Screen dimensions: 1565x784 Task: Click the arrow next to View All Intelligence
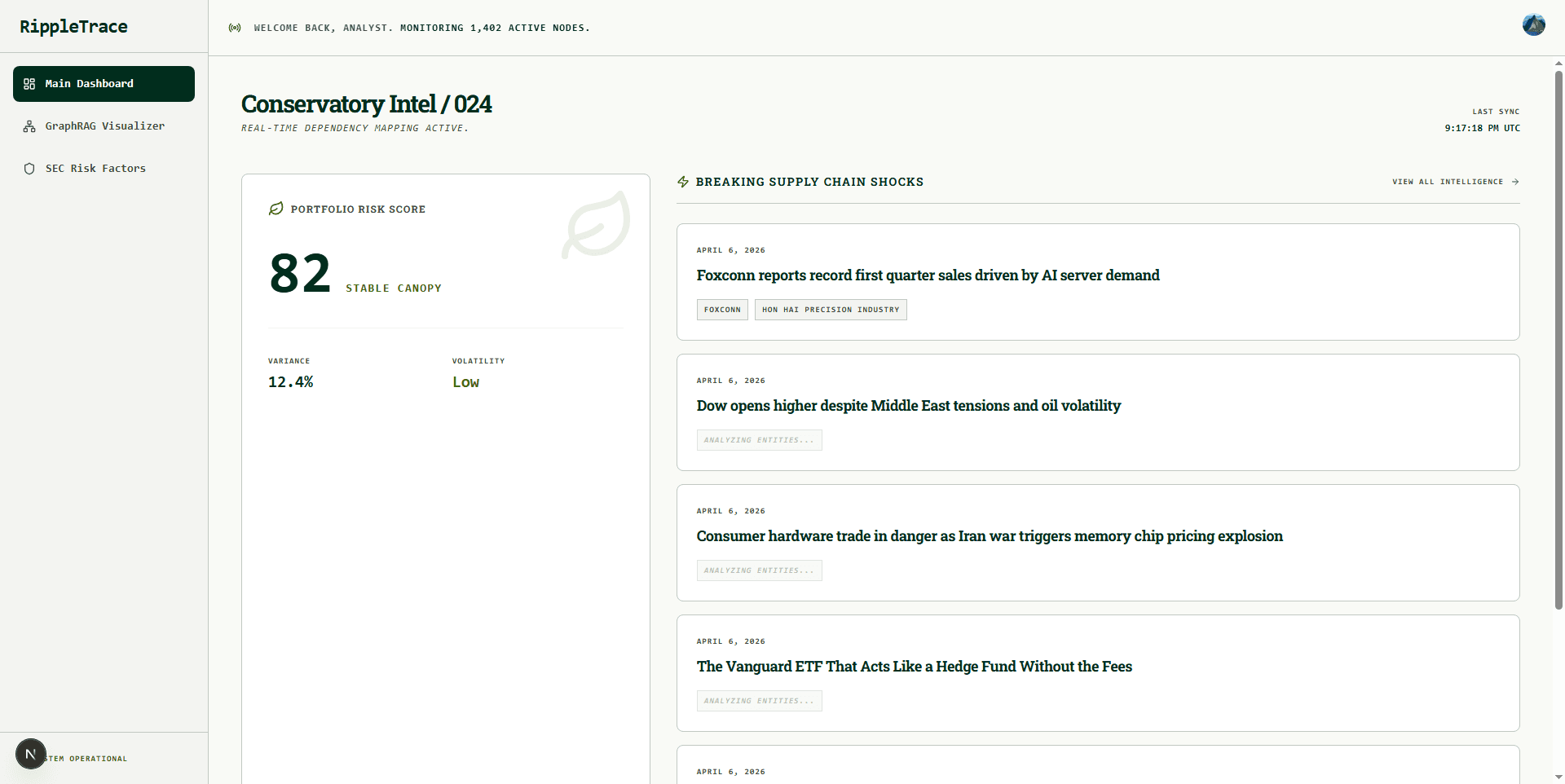pyautogui.click(x=1515, y=182)
